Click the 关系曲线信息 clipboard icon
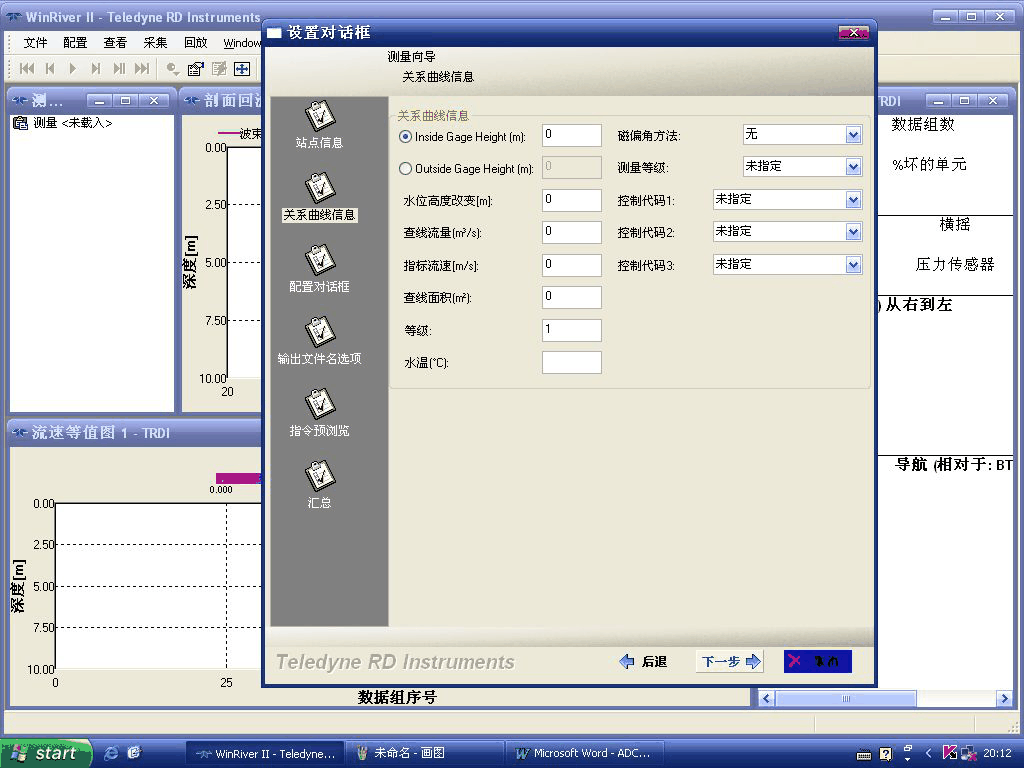 320,190
